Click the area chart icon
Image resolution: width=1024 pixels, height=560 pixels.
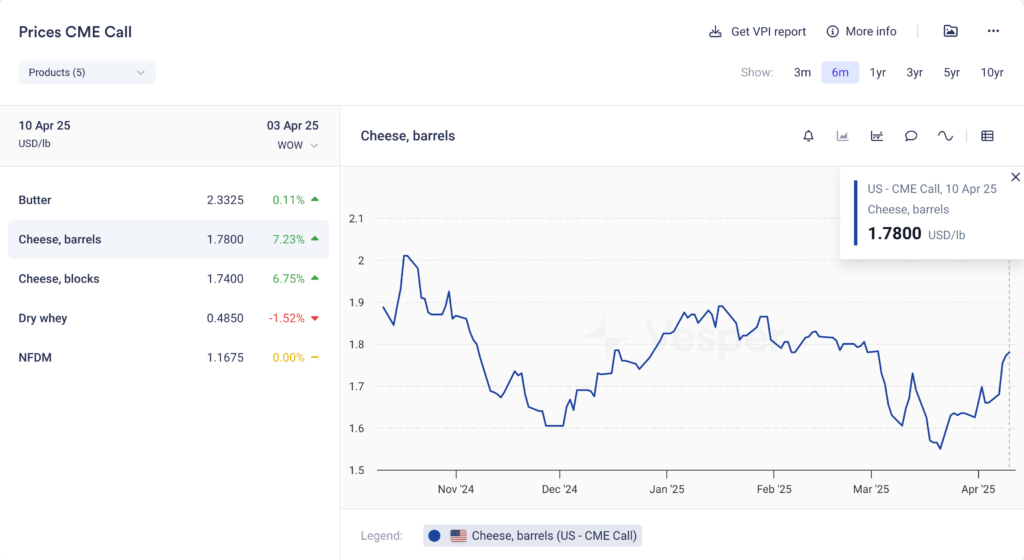(843, 136)
